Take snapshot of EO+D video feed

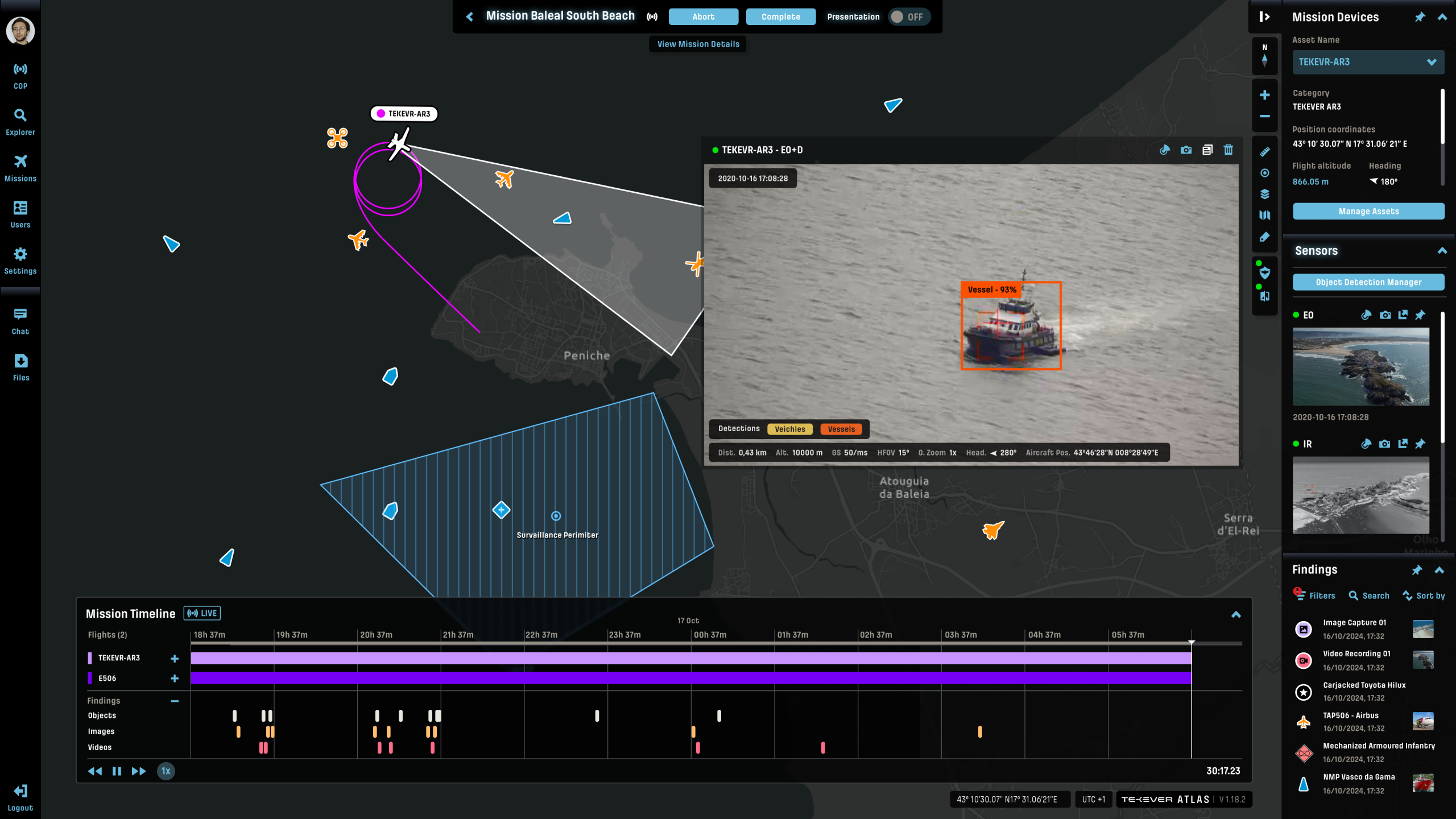click(1186, 150)
